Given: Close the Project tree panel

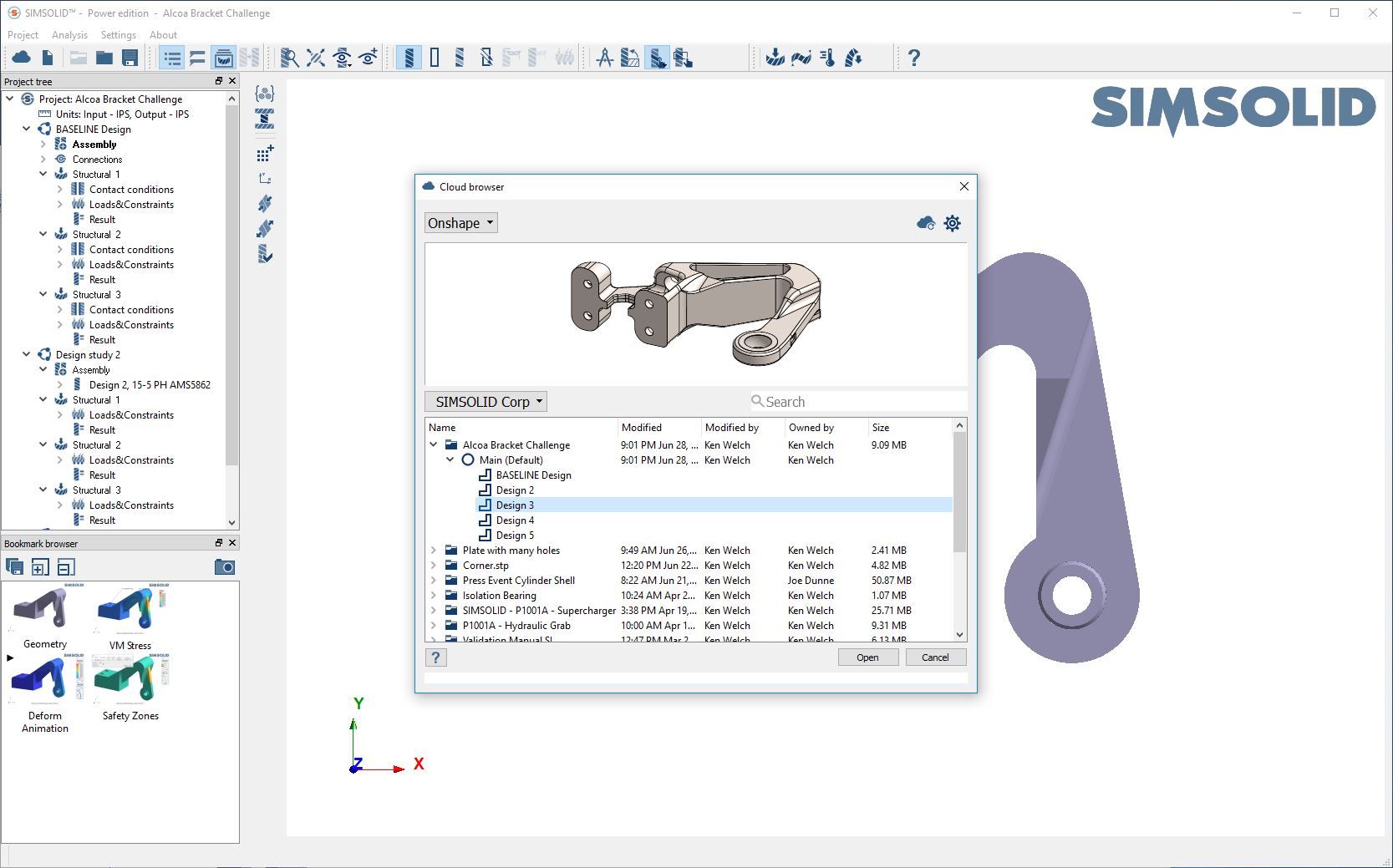Looking at the screenshot, I should pos(232,81).
